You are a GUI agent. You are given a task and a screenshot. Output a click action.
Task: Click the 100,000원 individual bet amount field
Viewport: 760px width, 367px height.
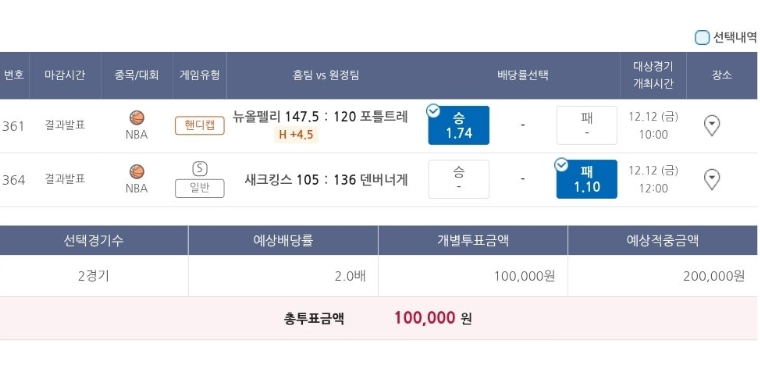coord(473,276)
